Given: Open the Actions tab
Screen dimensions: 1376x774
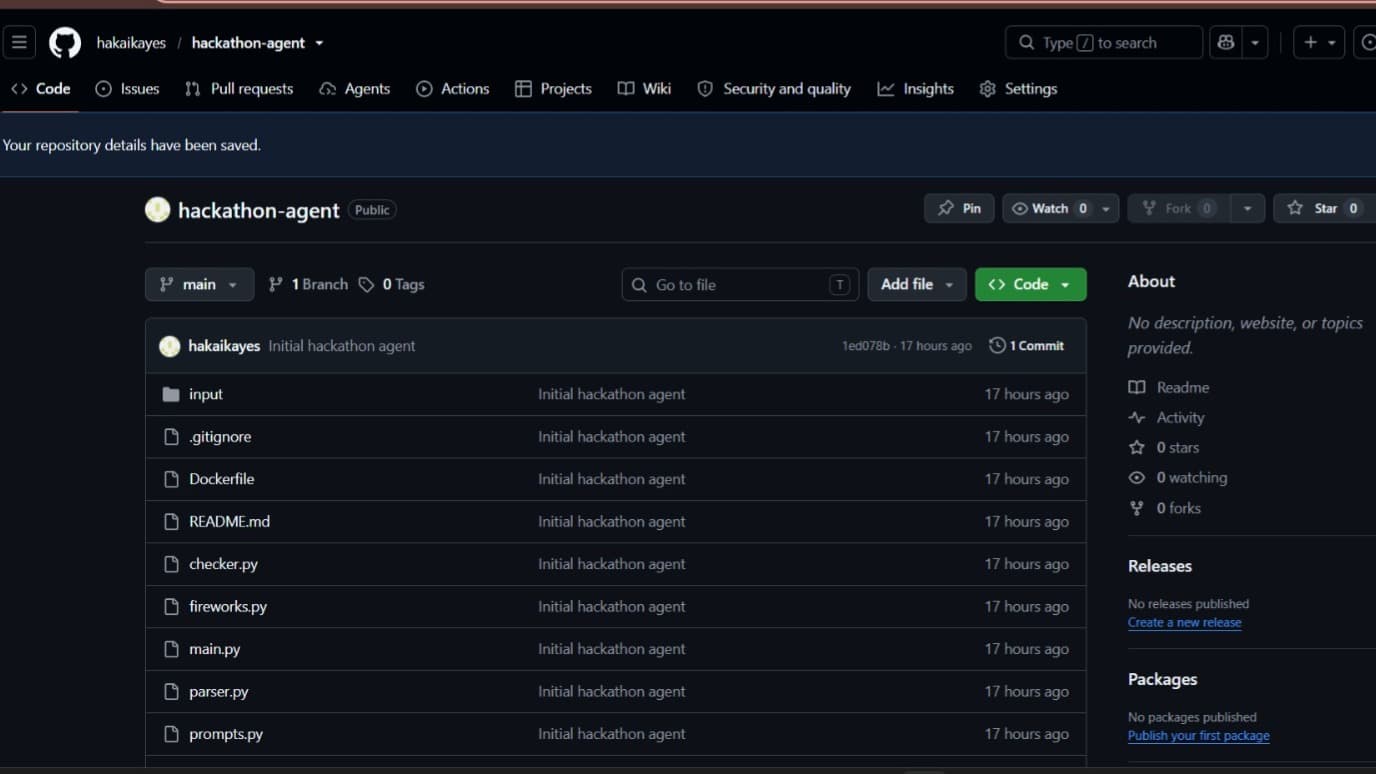Looking at the screenshot, I should tap(453, 89).
